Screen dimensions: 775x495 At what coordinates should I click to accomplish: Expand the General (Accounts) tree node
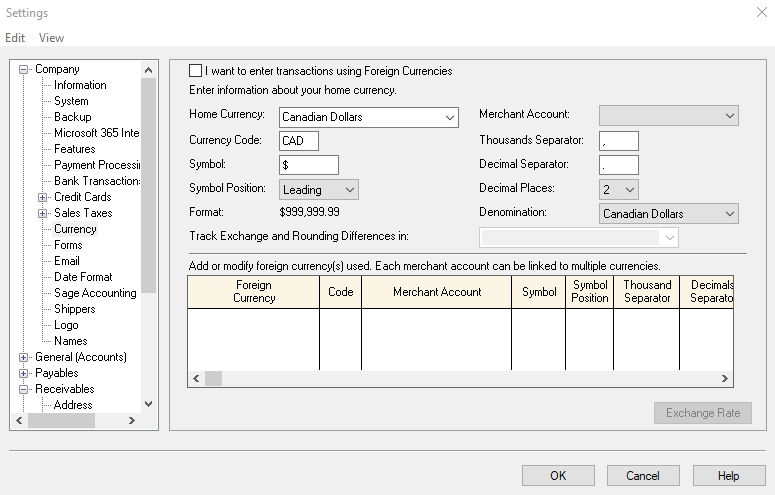[24, 357]
